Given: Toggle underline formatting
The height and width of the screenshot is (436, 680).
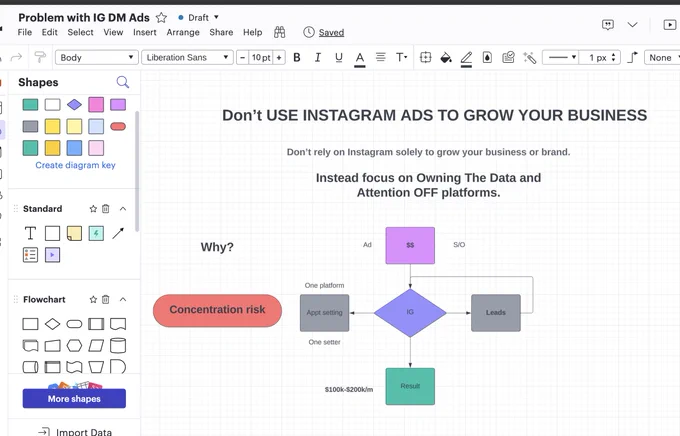Looking at the screenshot, I should [339, 57].
